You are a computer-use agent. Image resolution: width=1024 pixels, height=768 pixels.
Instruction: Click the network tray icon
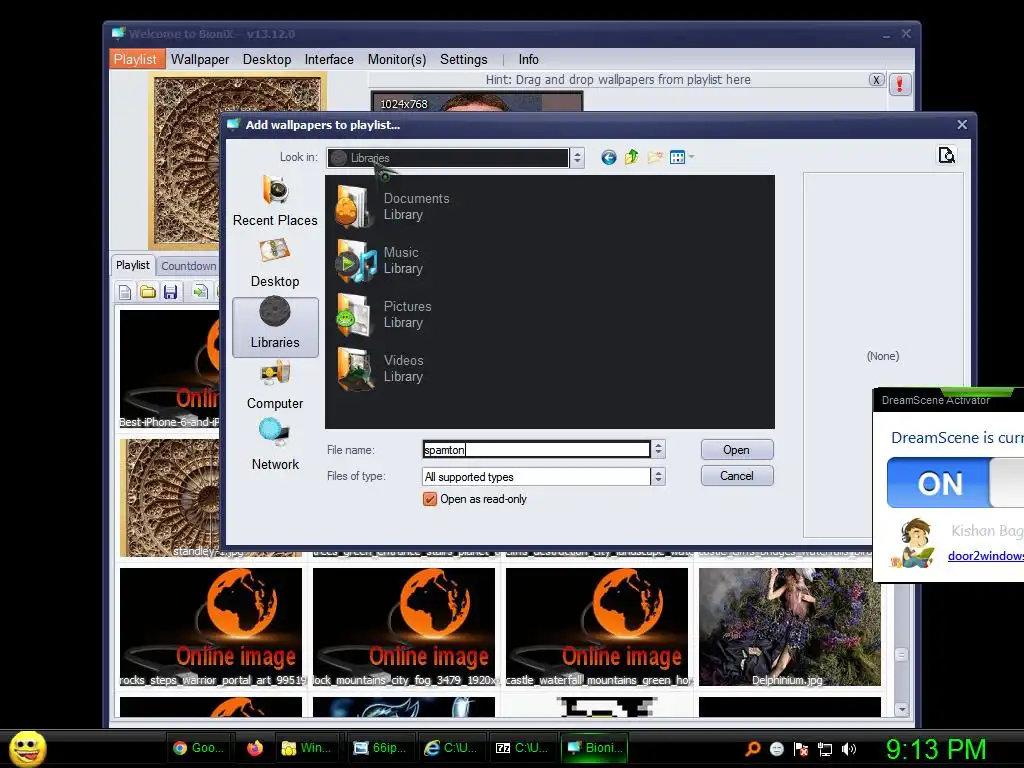[825, 749]
